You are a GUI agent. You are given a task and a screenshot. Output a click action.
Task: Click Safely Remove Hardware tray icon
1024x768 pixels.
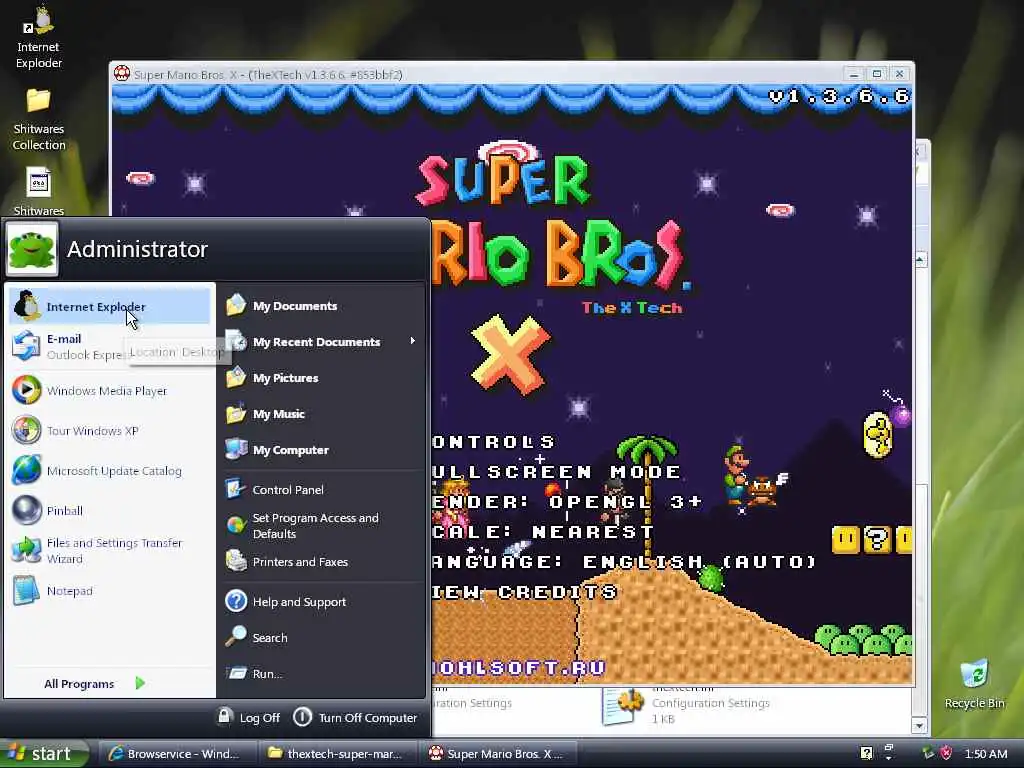pos(928,753)
